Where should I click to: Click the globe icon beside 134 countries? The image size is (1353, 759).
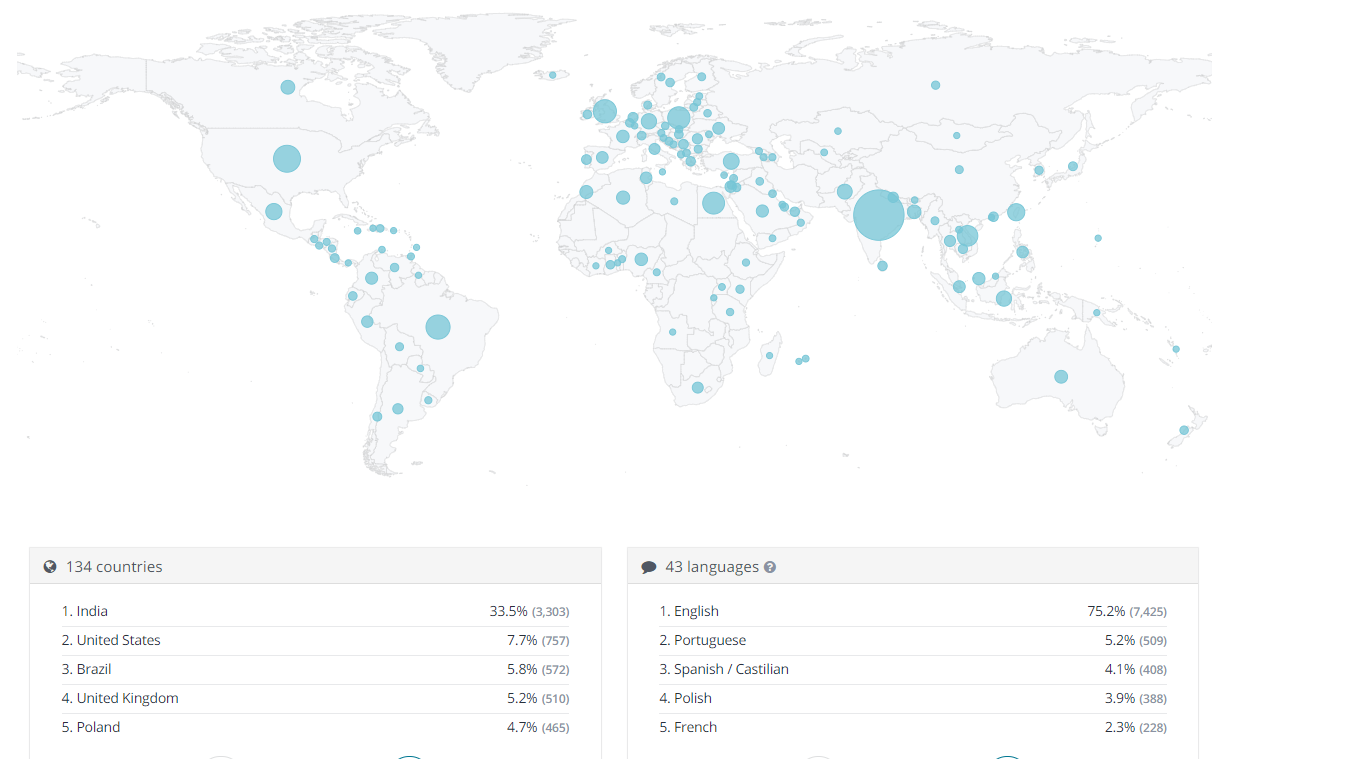(50, 567)
